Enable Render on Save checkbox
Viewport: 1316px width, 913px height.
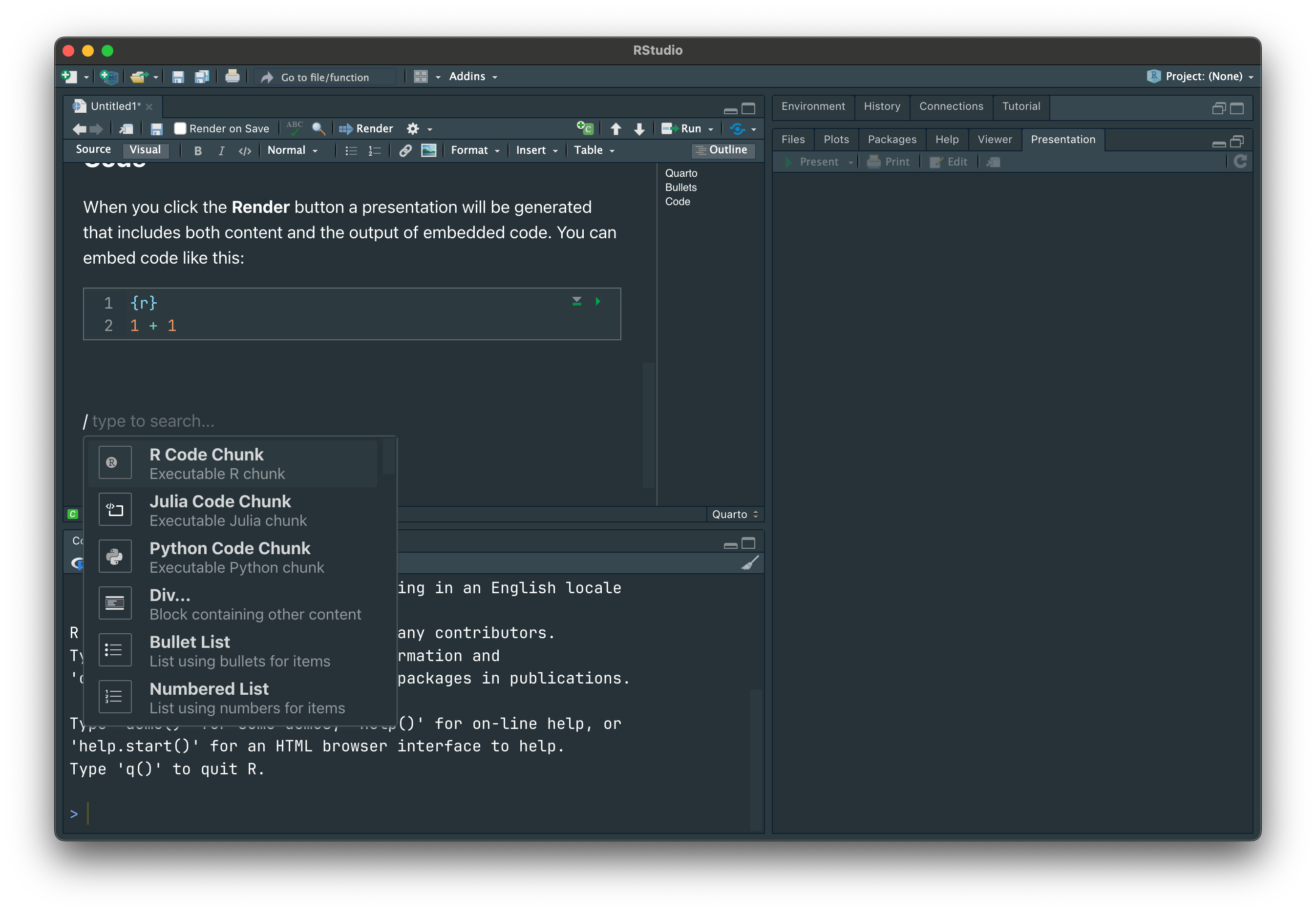click(180, 129)
